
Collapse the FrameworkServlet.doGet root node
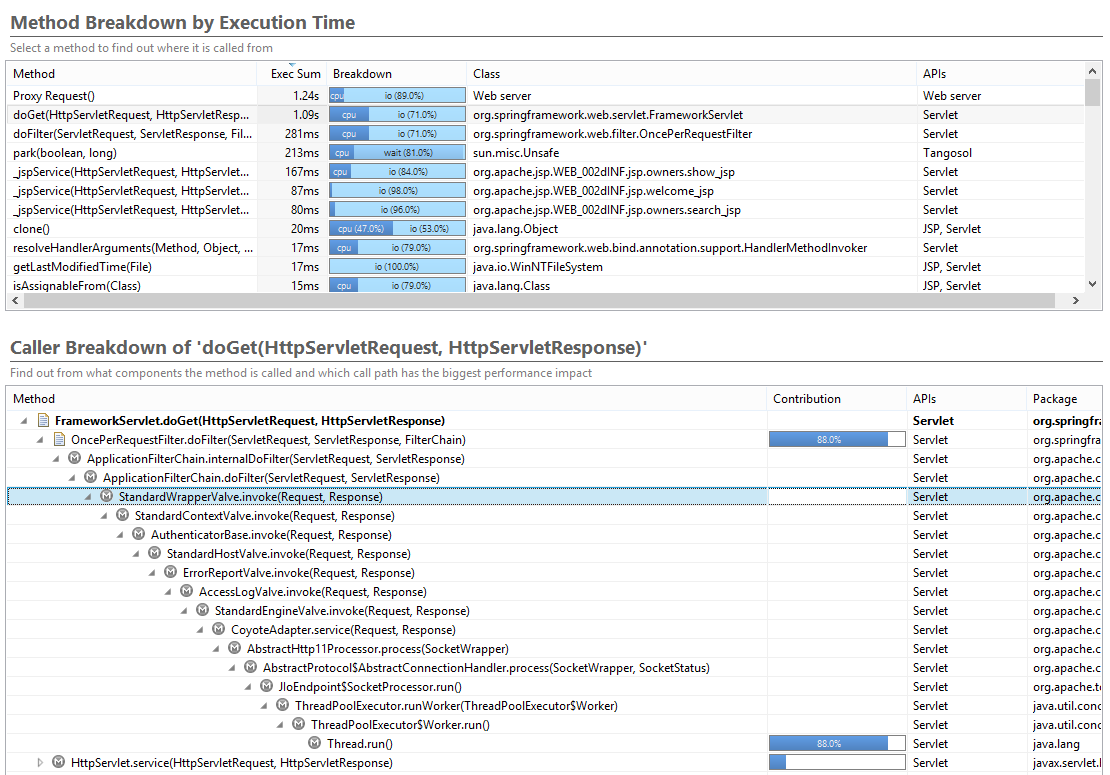[24, 421]
